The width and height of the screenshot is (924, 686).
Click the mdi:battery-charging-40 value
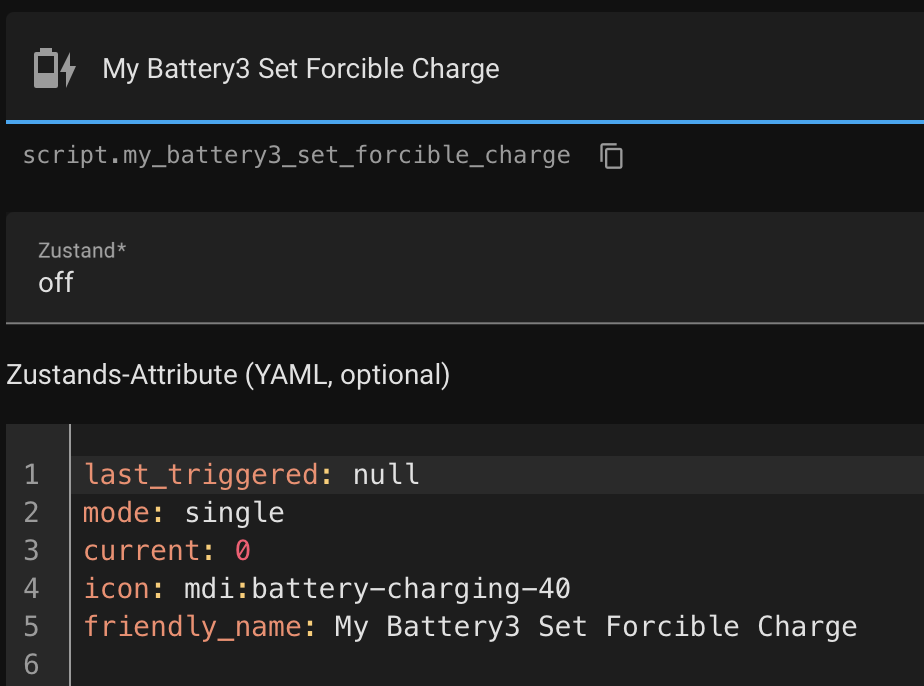[376, 589]
